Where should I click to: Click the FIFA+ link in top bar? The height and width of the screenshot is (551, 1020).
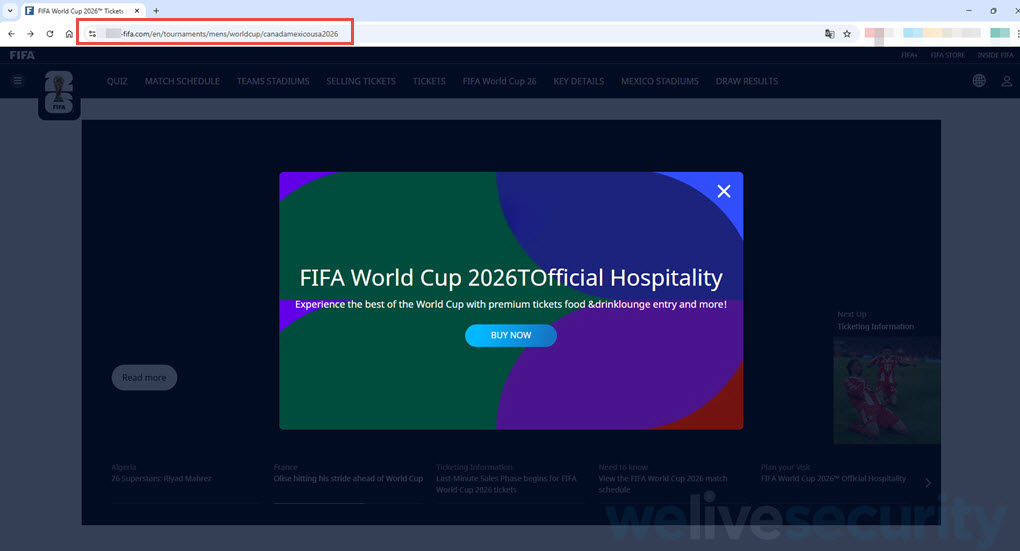point(909,55)
